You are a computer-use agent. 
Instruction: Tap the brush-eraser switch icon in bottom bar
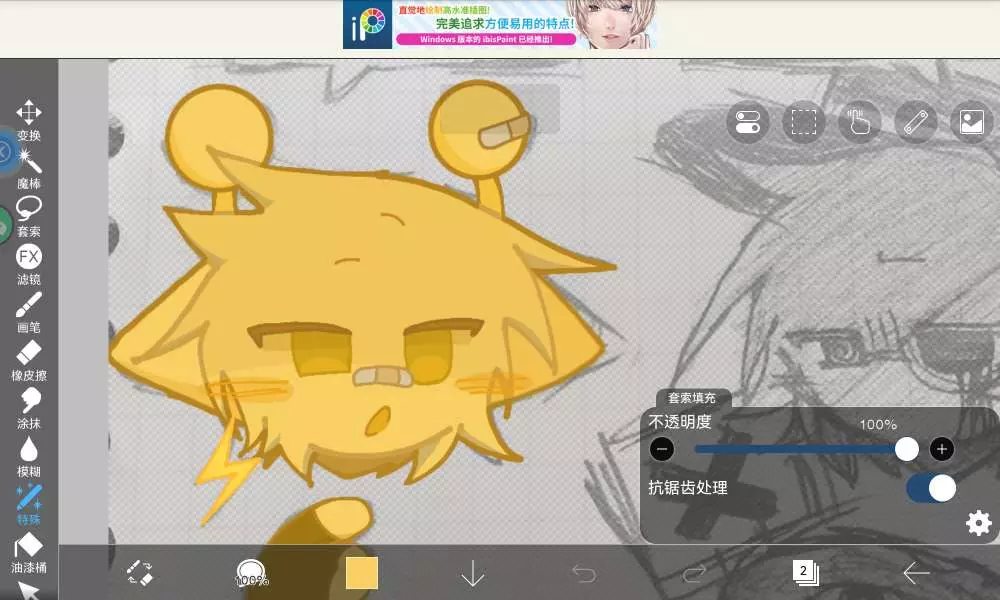click(x=140, y=573)
